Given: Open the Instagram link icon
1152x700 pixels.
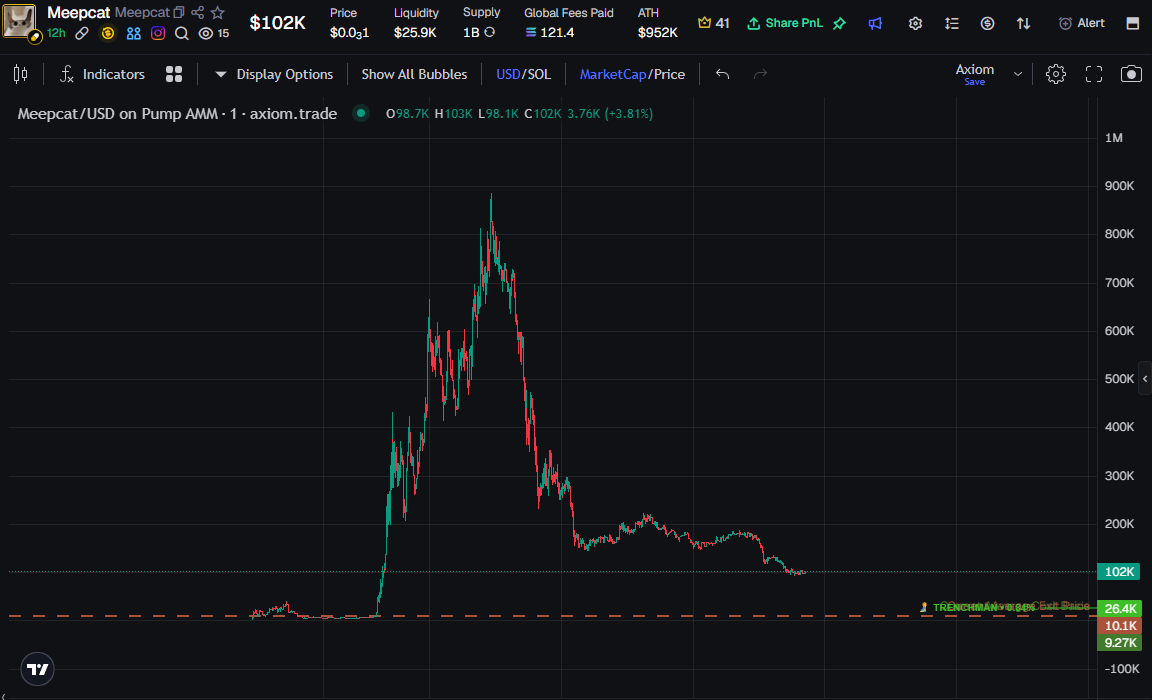Looking at the screenshot, I should click(x=158, y=33).
